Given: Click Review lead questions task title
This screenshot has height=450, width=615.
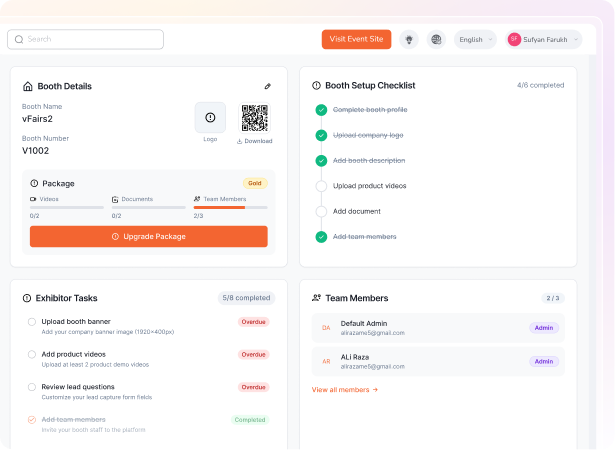Looking at the screenshot, I should coord(78,387).
